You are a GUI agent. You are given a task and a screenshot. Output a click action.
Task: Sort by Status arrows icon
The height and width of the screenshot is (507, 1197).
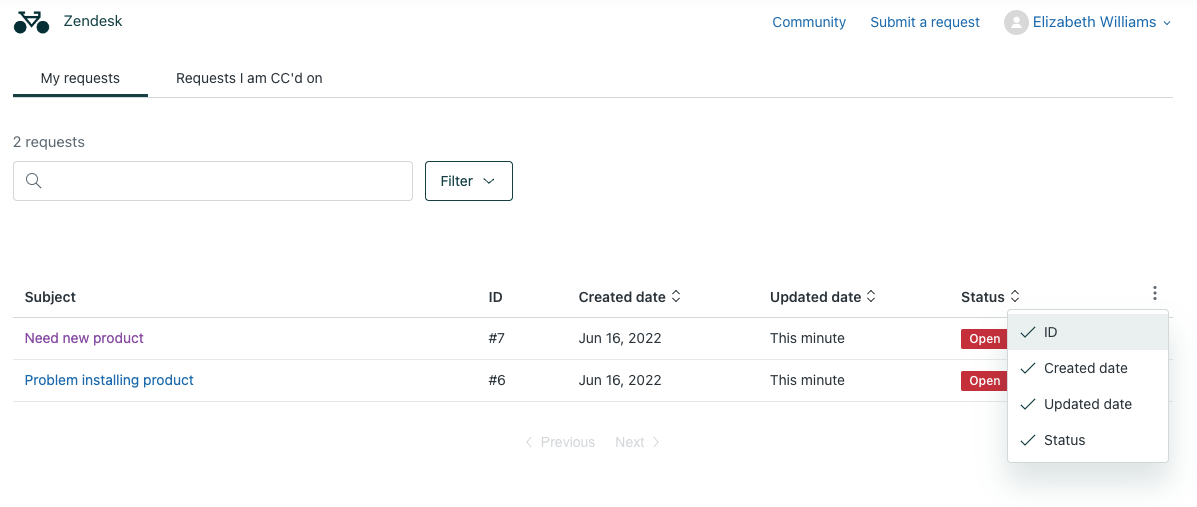tap(1015, 297)
